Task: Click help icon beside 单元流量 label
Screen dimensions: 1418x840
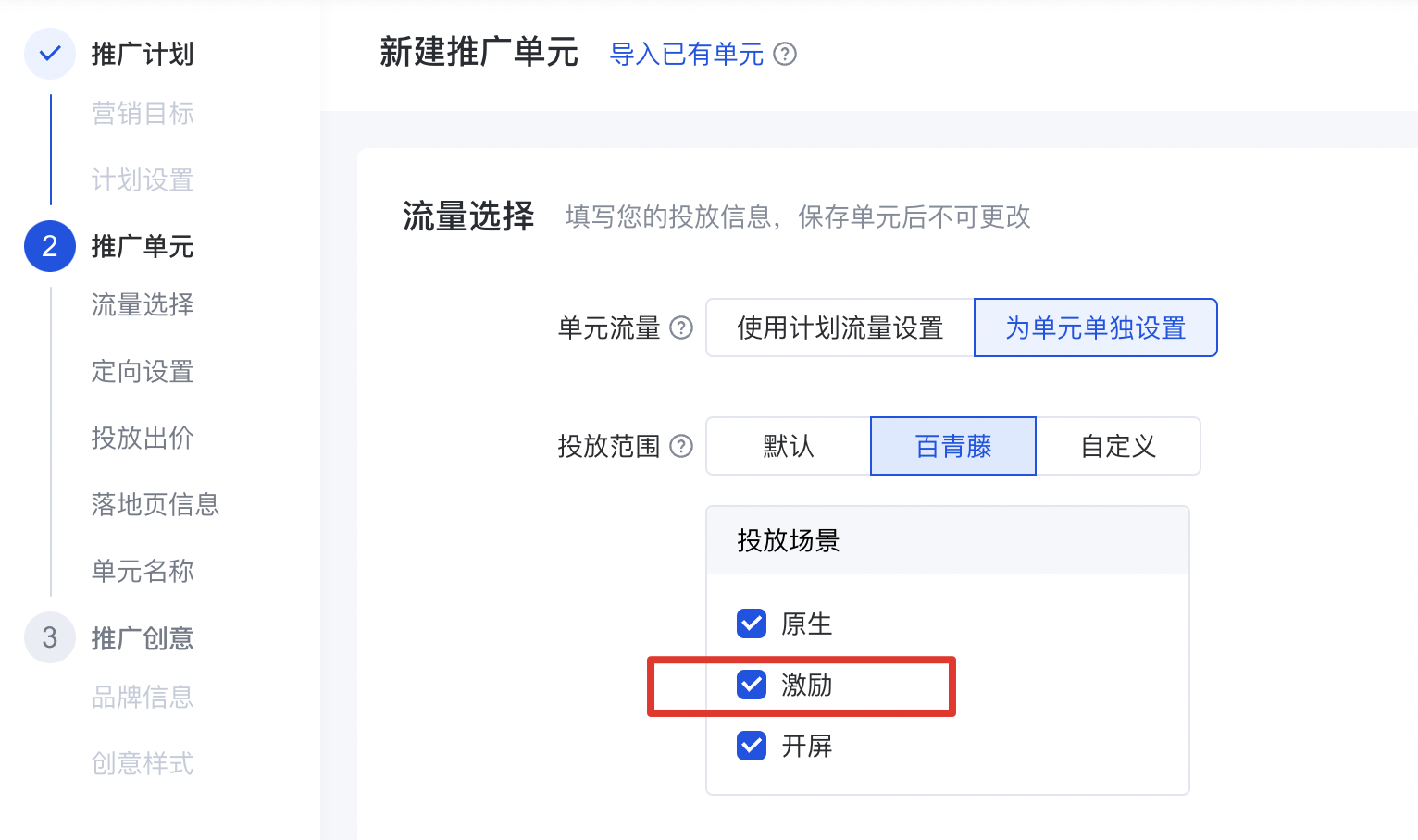Action: (681, 327)
